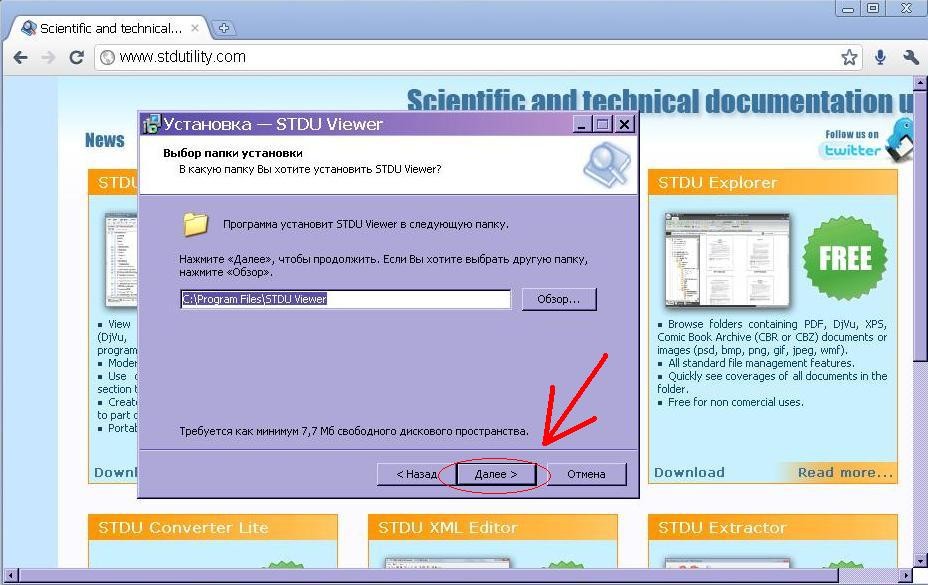Image resolution: width=928 pixels, height=585 pixels.
Task: Click the STDU Explorer screenshot thumbnail
Action: 727,260
